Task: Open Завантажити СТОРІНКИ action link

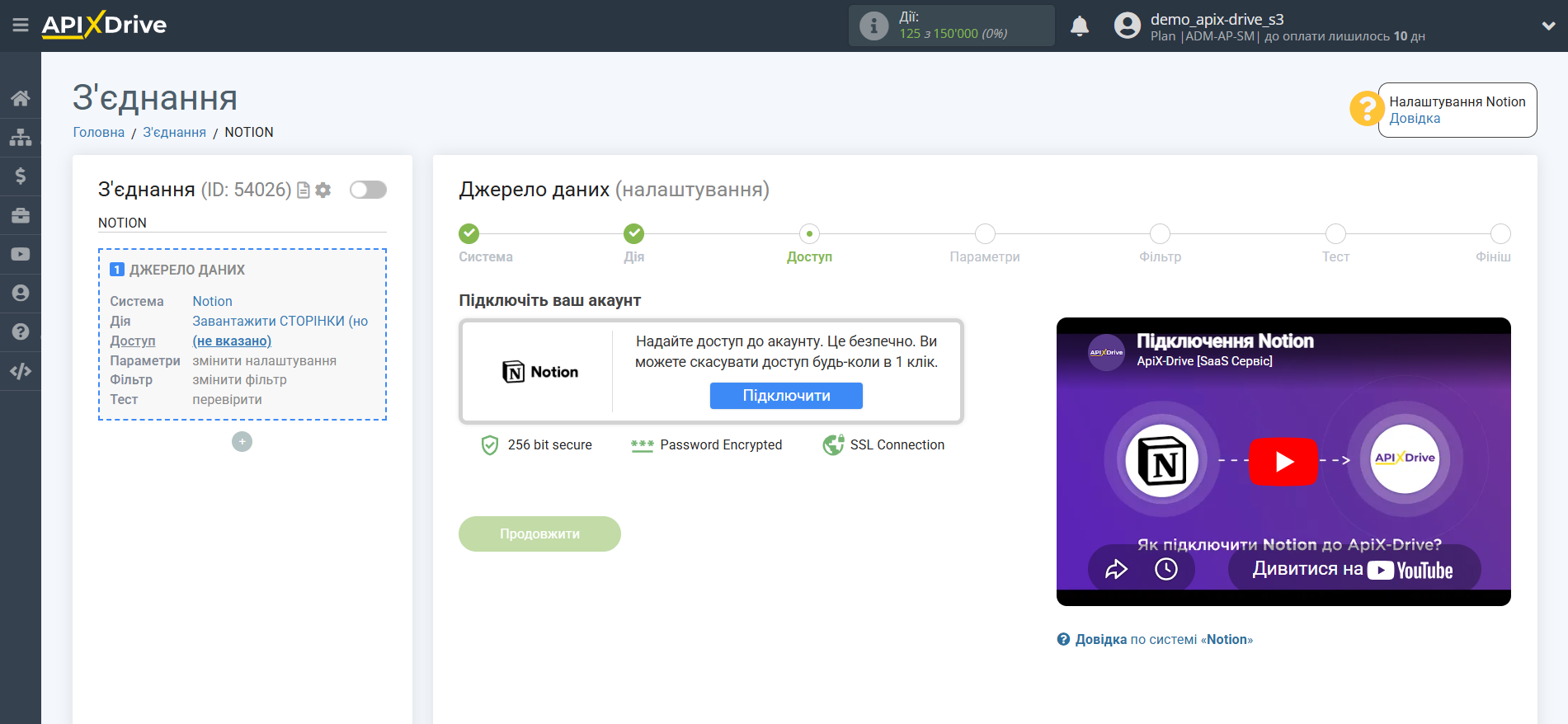Action: point(280,322)
